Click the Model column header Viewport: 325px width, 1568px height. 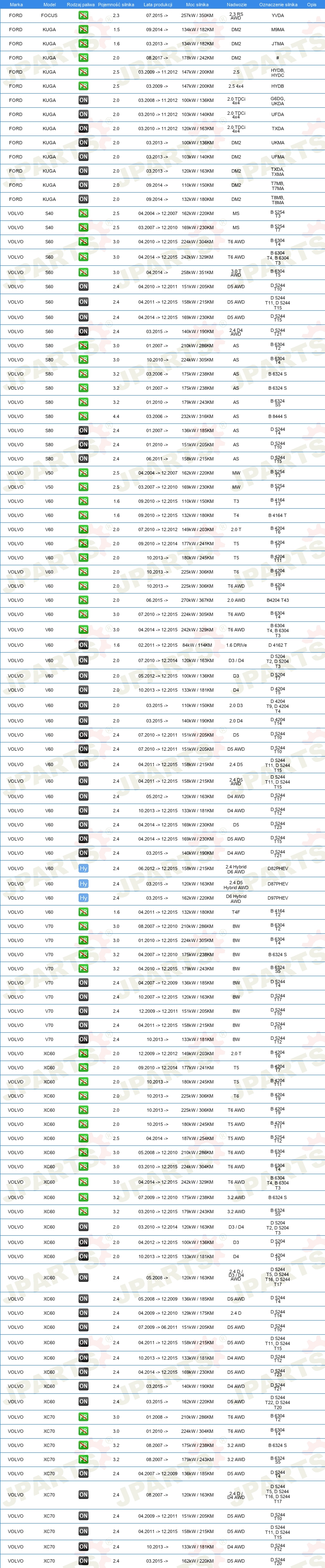point(49,4)
